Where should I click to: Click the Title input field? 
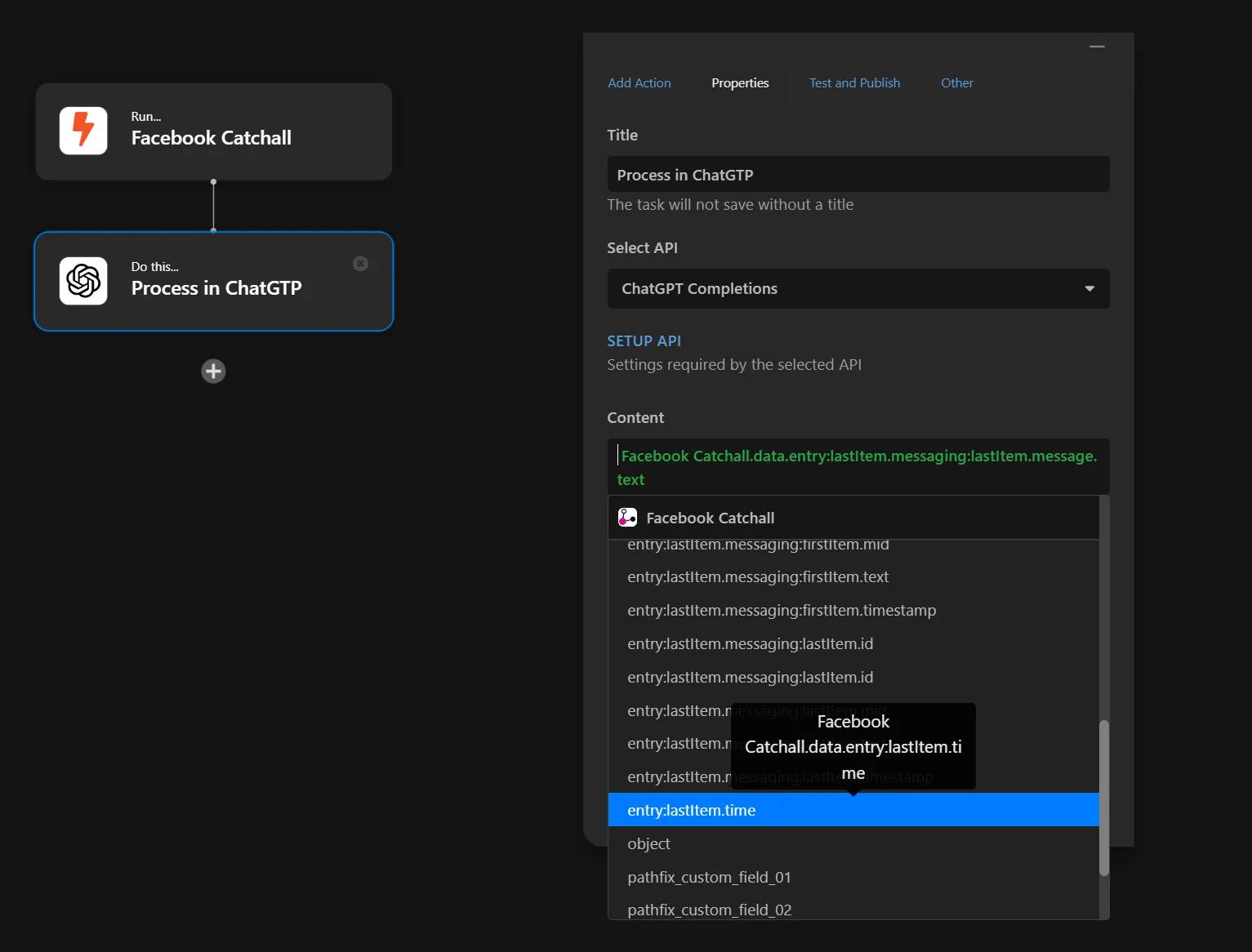coord(858,175)
